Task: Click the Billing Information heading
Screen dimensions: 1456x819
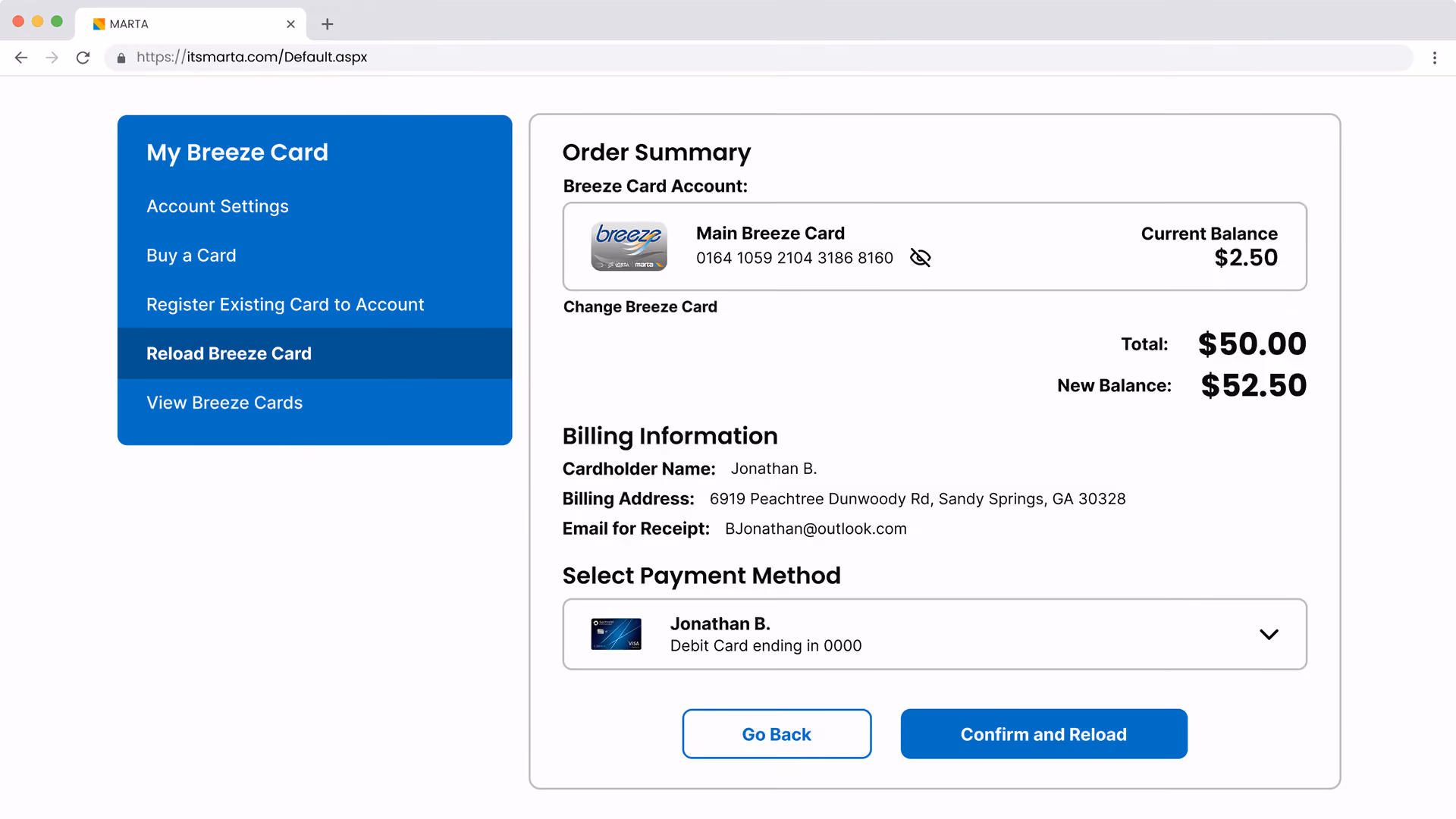Action: tap(670, 436)
